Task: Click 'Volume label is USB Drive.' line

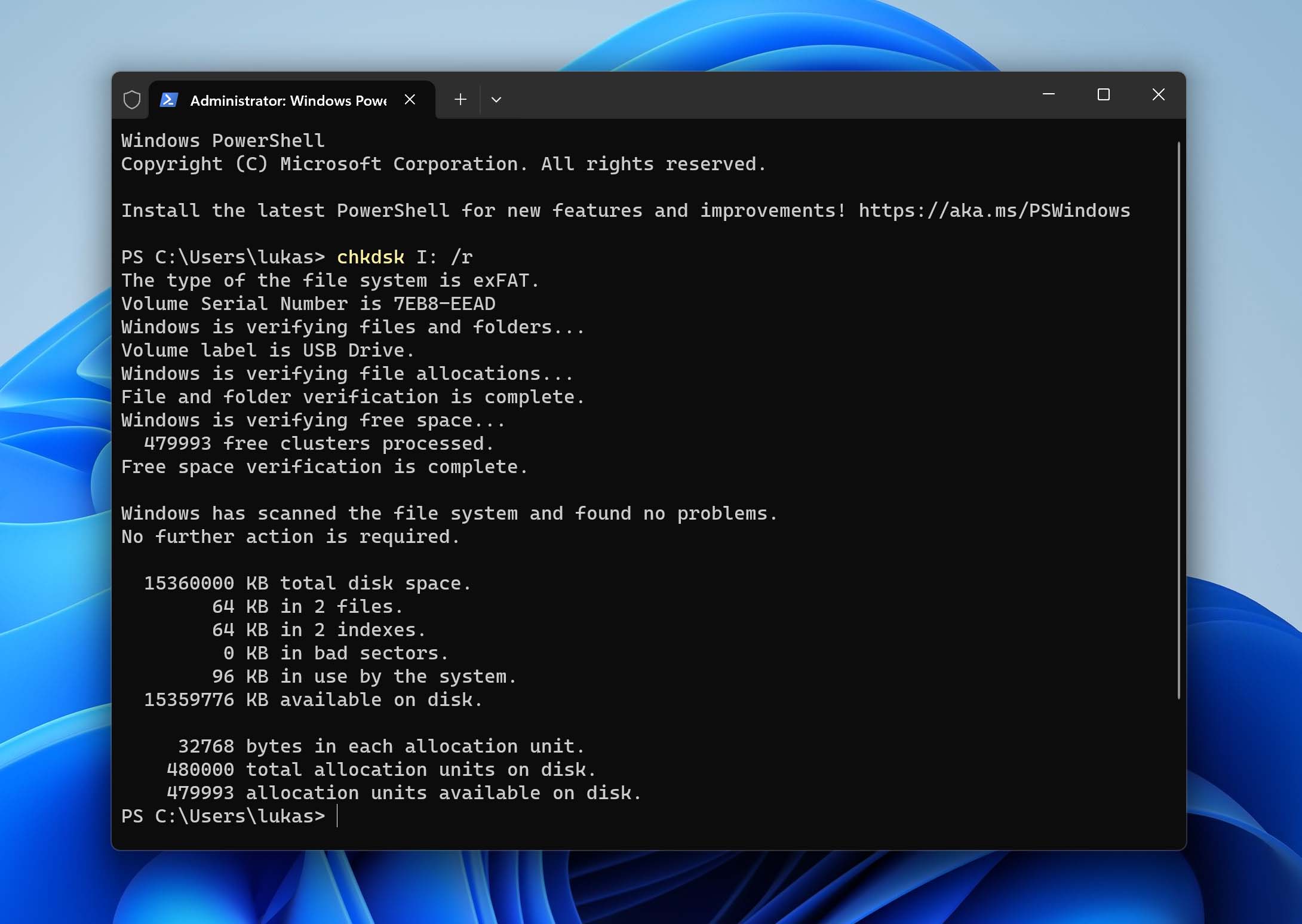Action: [x=268, y=350]
